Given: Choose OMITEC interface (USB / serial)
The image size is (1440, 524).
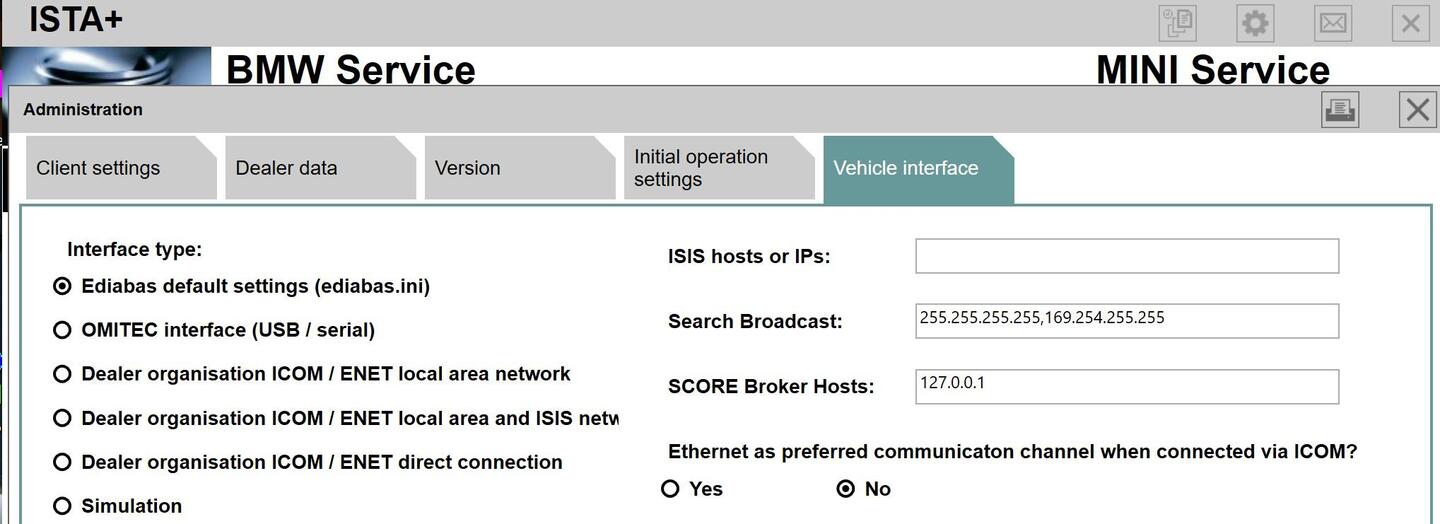Looking at the screenshot, I should coord(62,330).
